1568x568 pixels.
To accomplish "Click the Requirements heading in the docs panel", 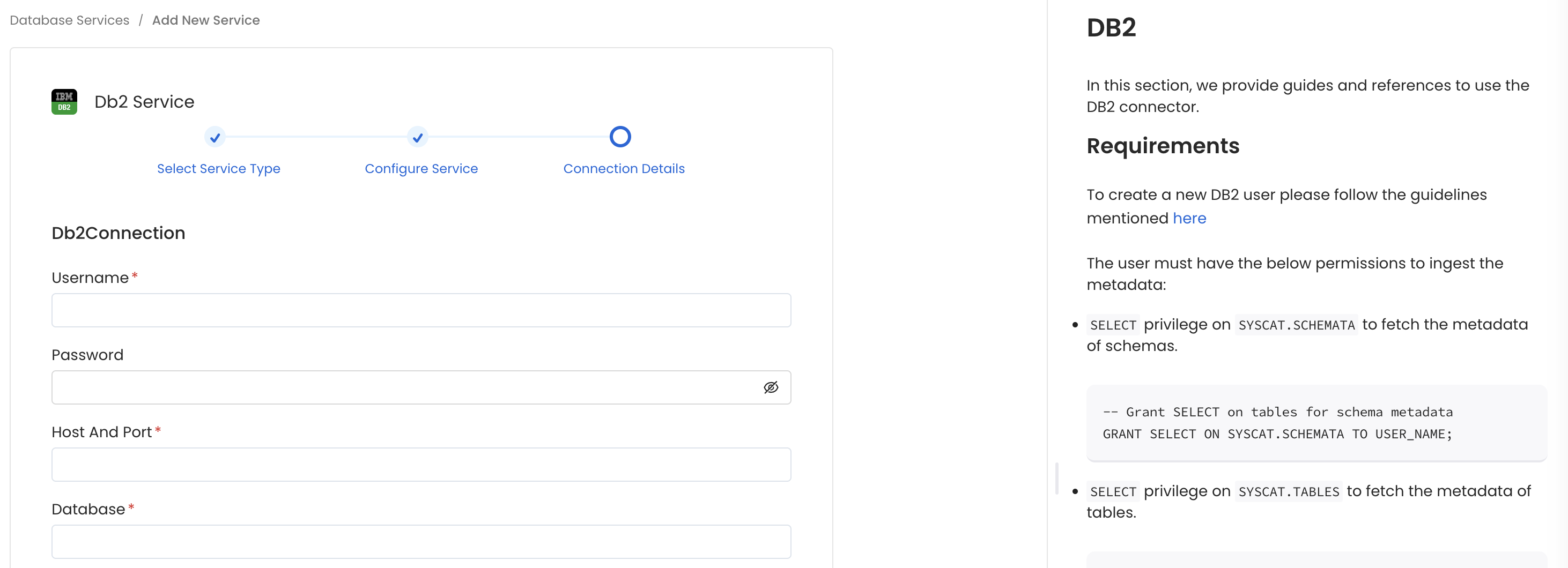I will pyautogui.click(x=1163, y=146).
